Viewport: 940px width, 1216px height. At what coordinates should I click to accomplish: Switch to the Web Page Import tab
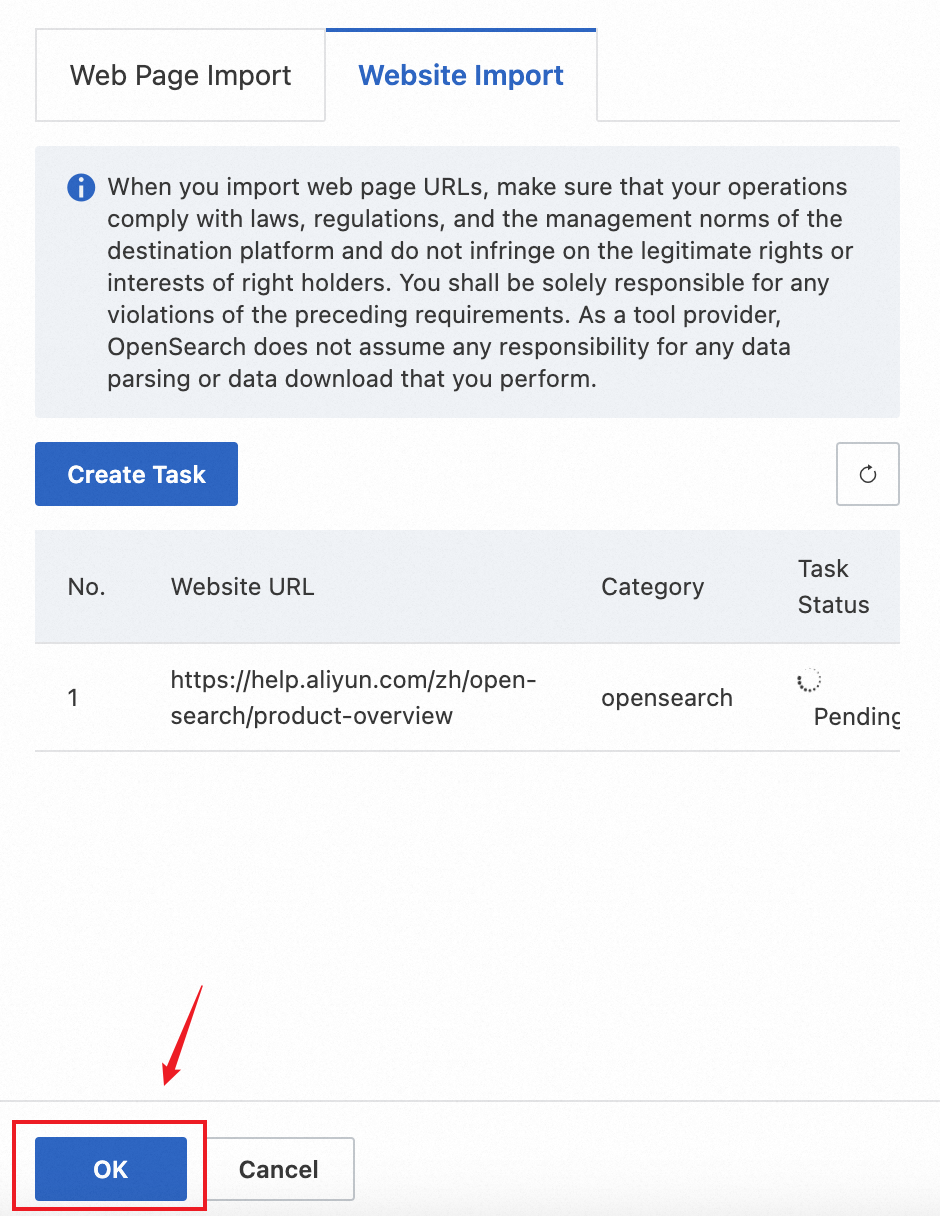tap(180, 76)
